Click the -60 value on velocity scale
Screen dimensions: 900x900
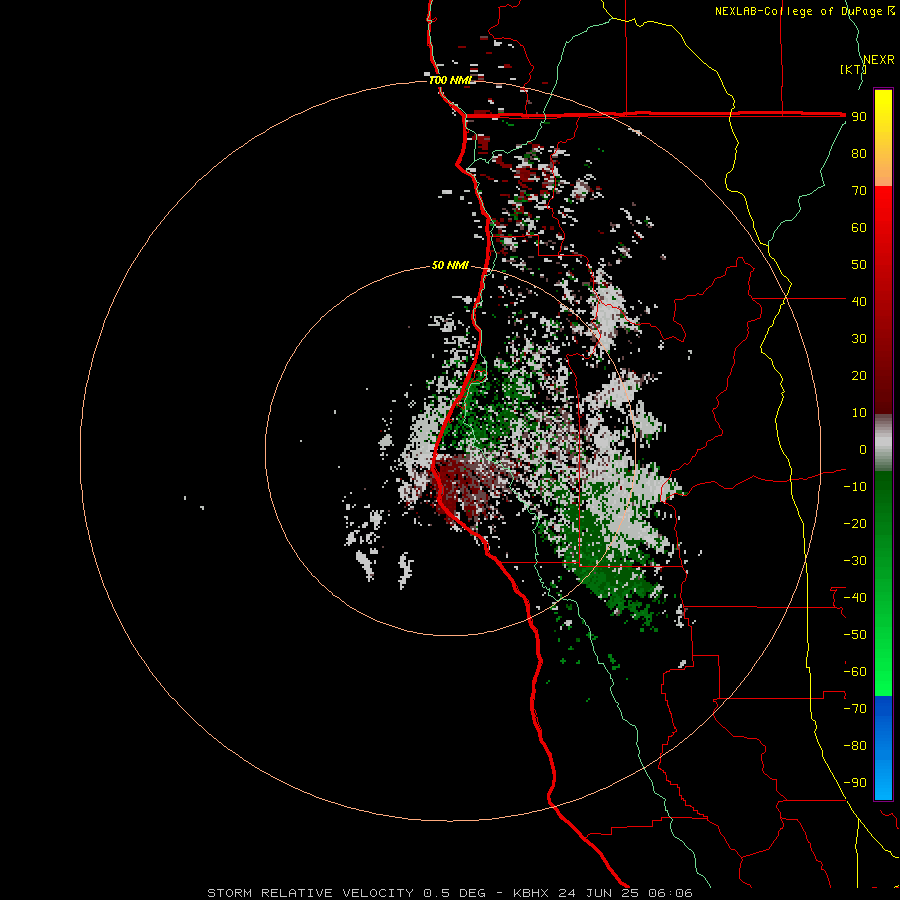pyautogui.click(x=855, y=672)
